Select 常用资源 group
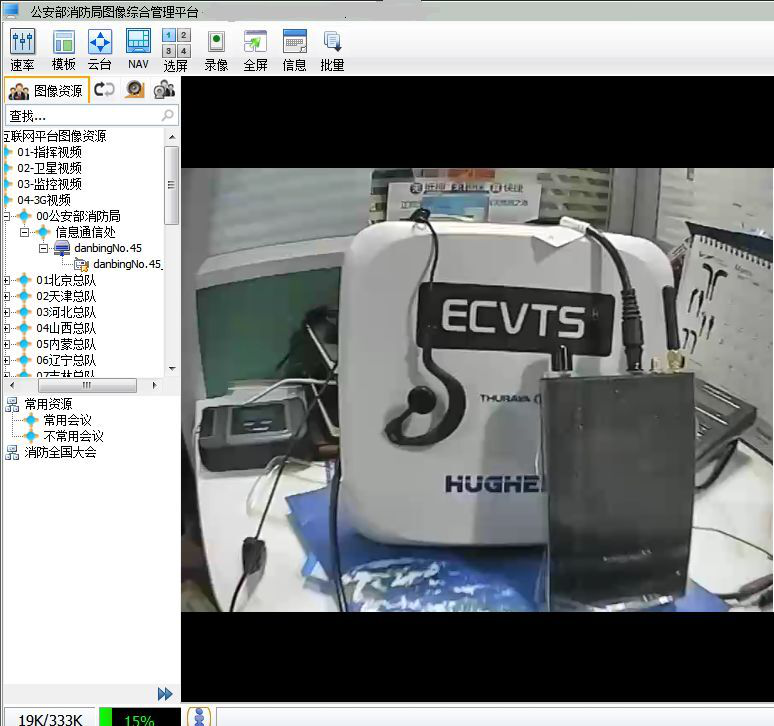The image size is (774, 726). pyautogui.click(x=48, y=404)
